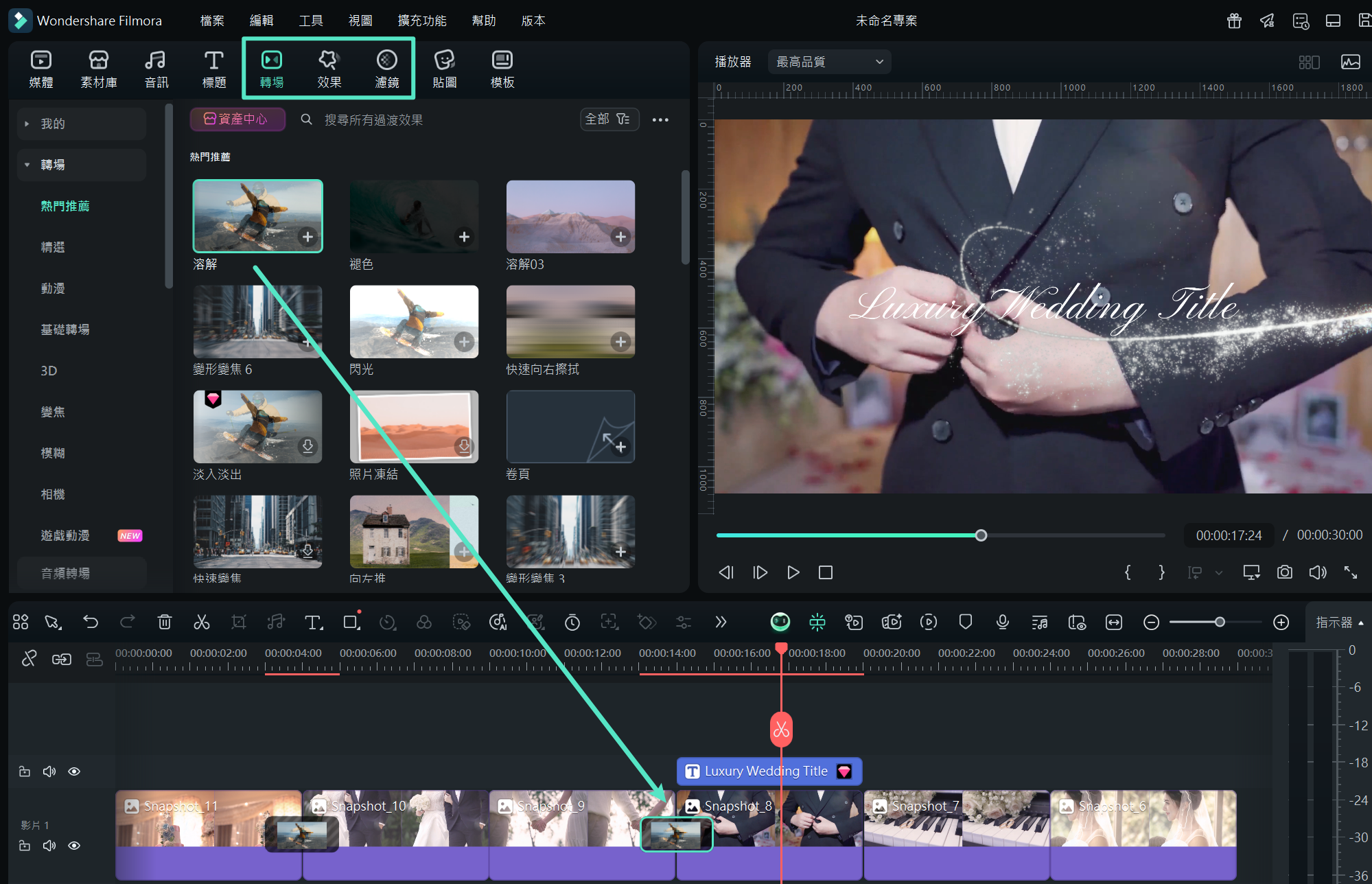Open the 全部 filter dropdown
The height and width of the screenshot is (884, 1372).
608,119
